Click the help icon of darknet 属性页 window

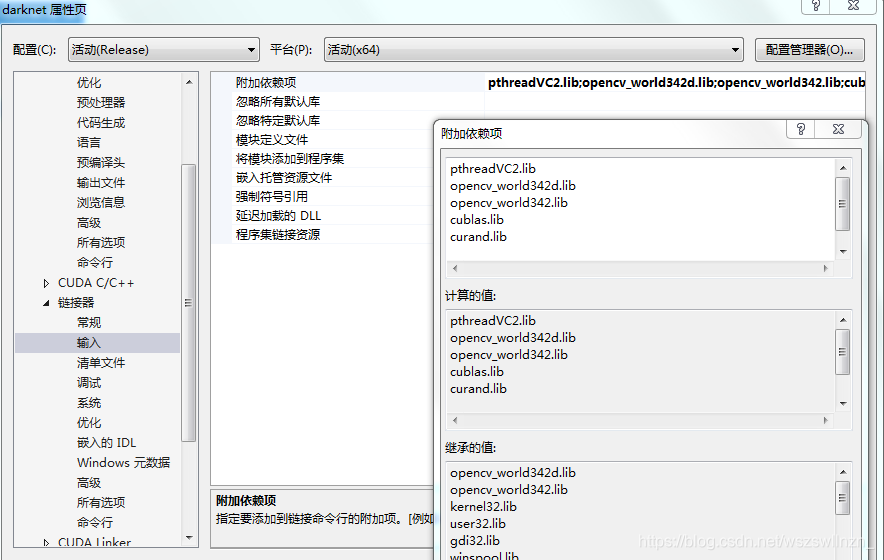(x=816, y=6)
